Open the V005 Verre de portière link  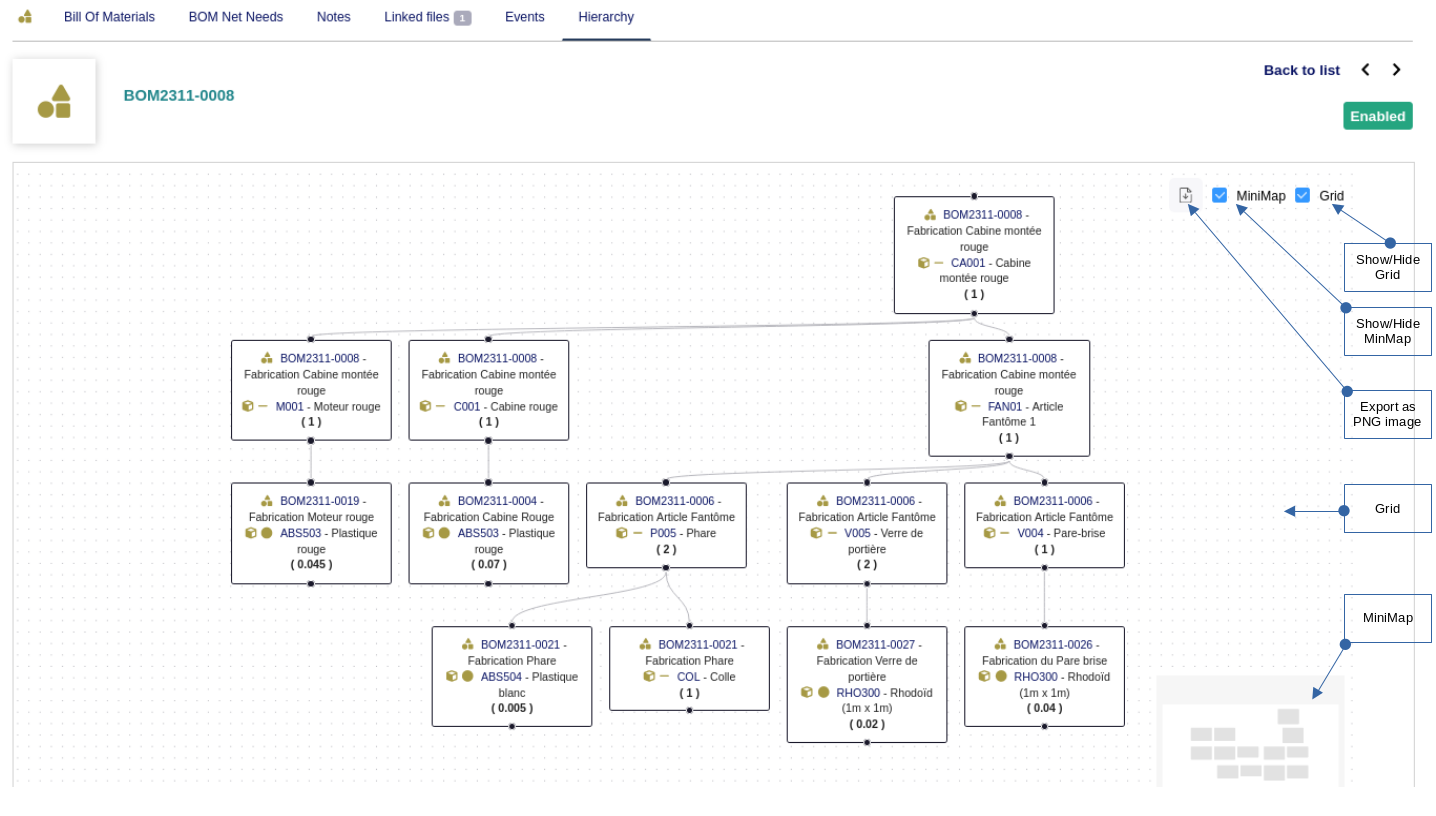(x=858, y=533)
